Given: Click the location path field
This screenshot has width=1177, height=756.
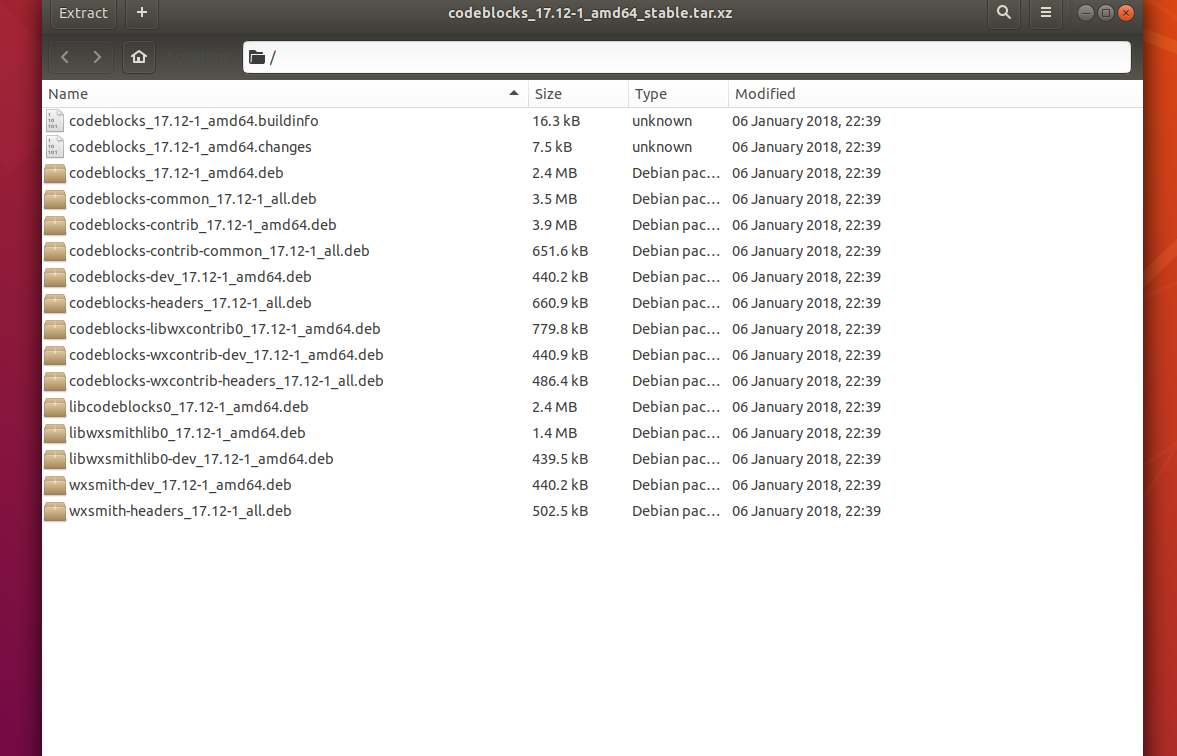Looking at the screenshot, I should (686, 57).
